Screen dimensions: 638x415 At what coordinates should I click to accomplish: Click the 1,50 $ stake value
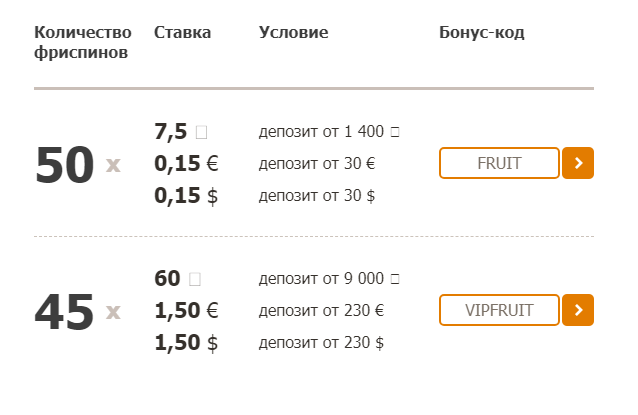pyautogui.click(x=186, y=343)
